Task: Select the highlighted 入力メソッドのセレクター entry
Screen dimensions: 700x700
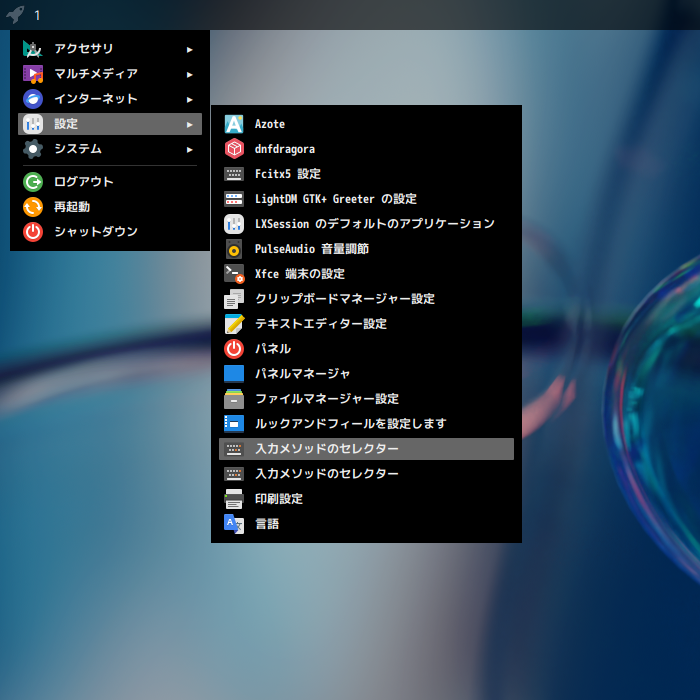Action: tap(366, 449)
